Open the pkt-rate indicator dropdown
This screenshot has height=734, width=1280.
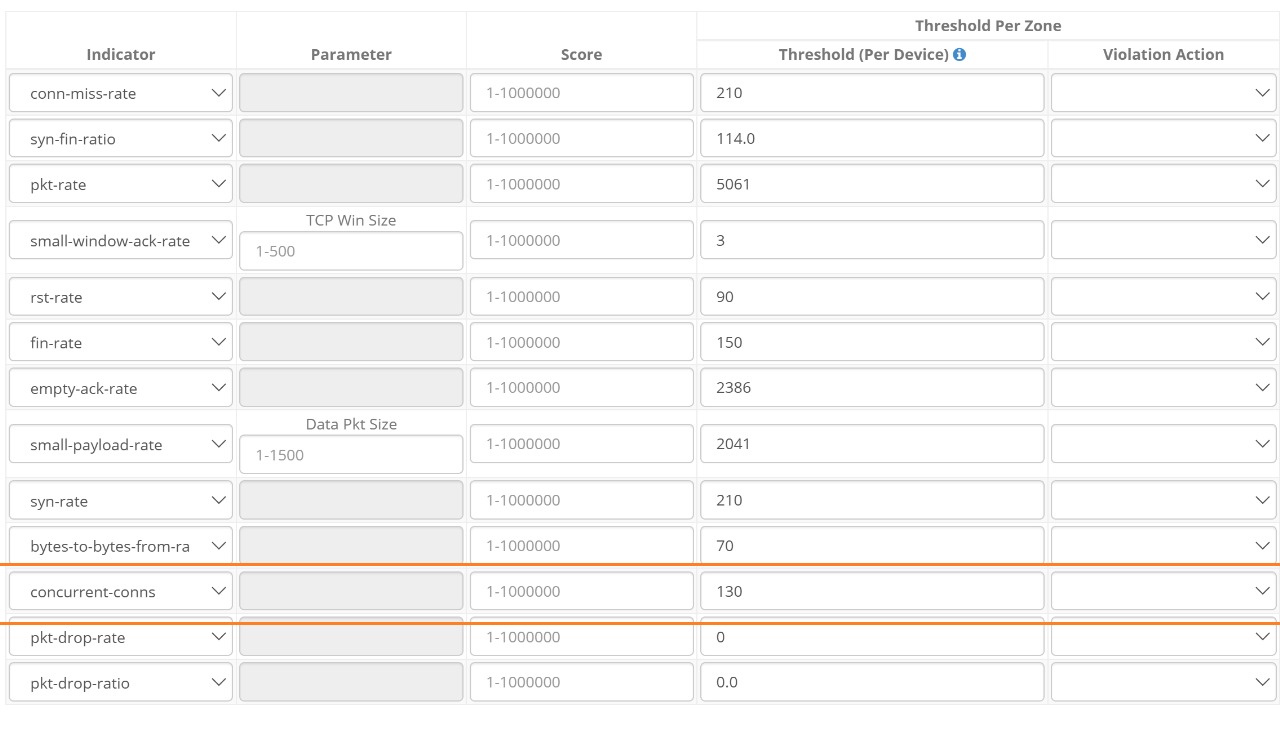click(120, 185)
